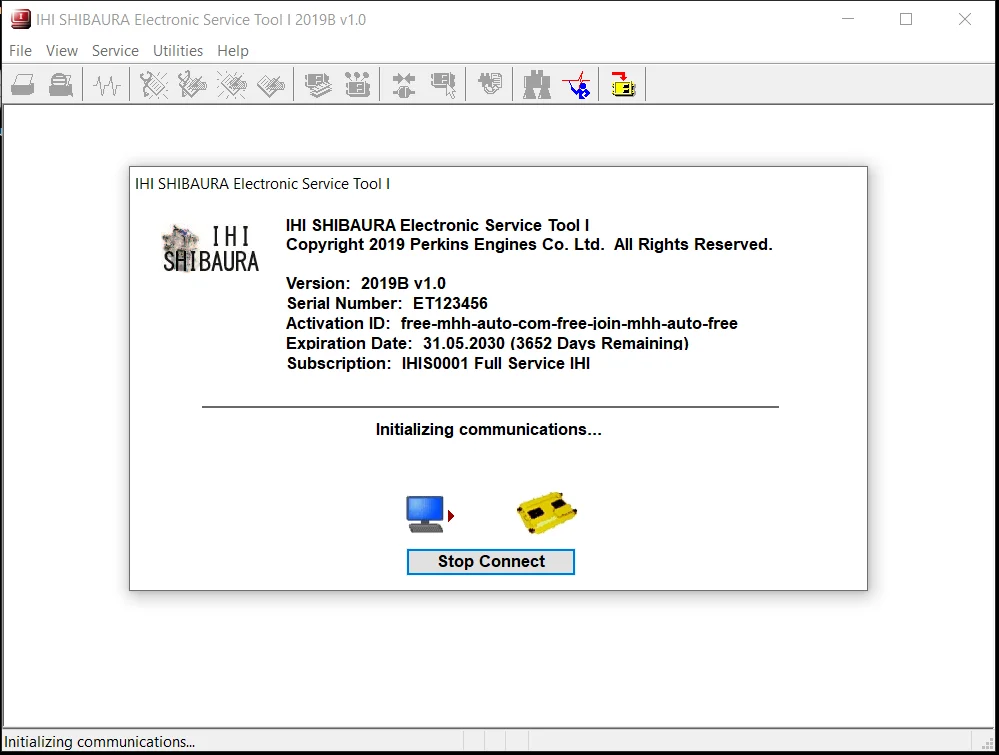Screen dimensions: 999x755
Task: Click the ECM with cursor pointer icon
Action: point(443,85)
